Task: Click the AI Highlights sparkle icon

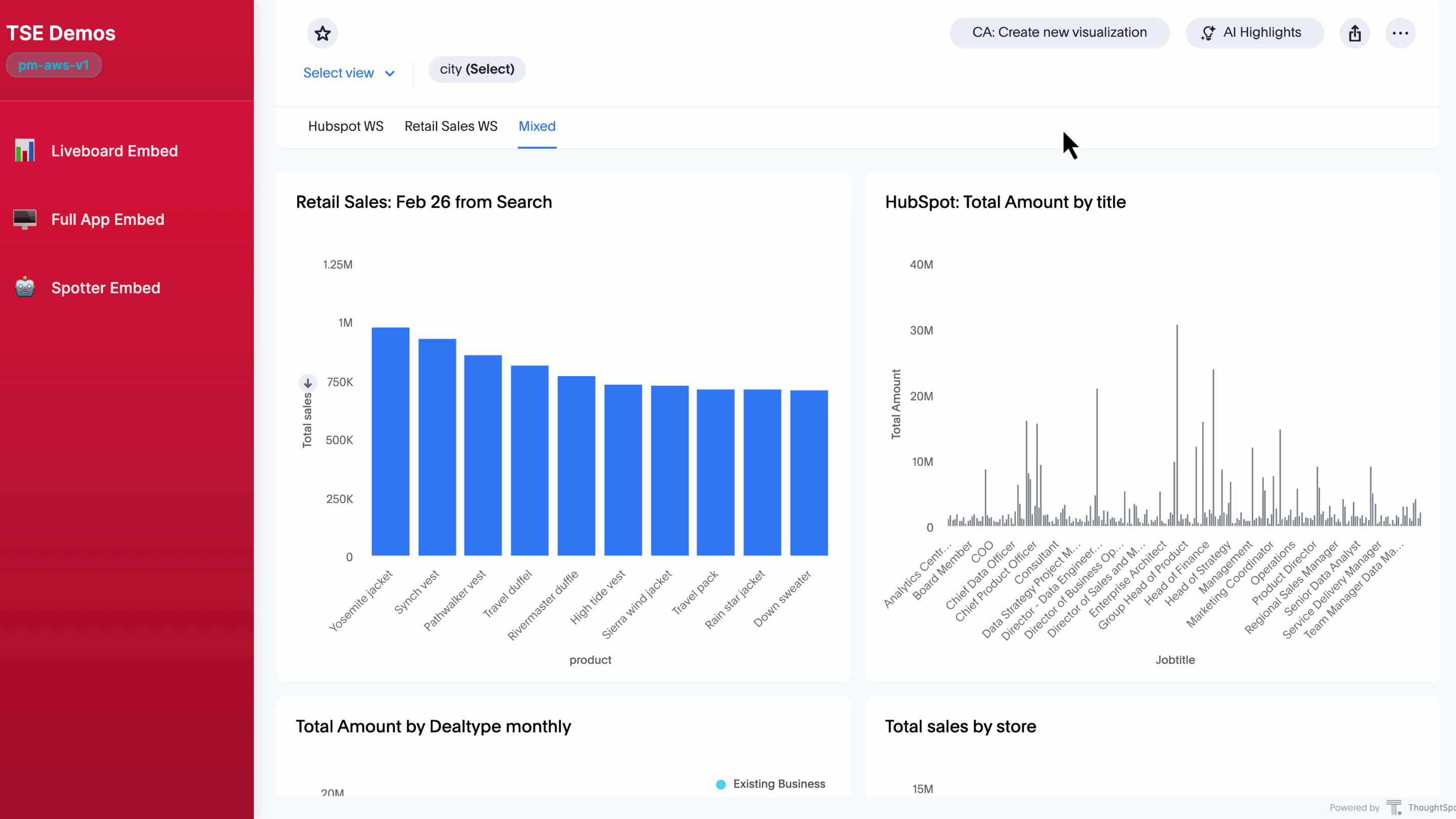Action: 1208,32
